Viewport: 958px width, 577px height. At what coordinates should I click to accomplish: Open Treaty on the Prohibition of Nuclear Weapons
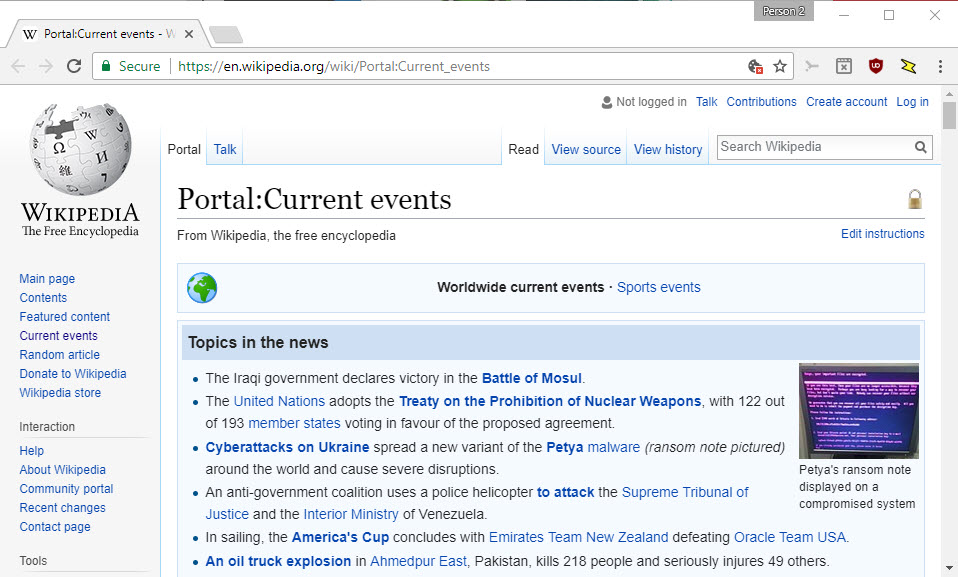tap(550, 401)
